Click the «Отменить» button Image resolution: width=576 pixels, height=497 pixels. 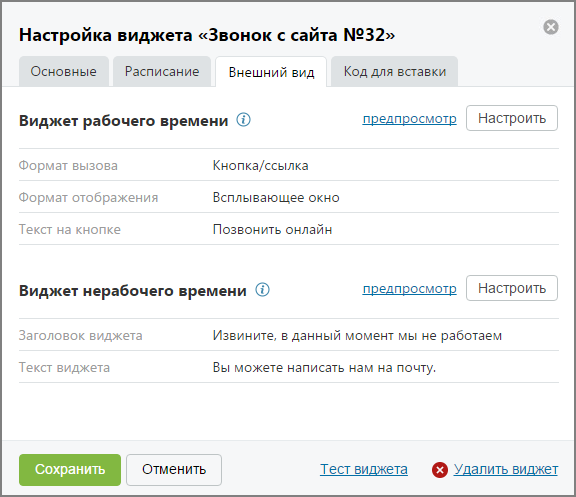tap(174, 470)
